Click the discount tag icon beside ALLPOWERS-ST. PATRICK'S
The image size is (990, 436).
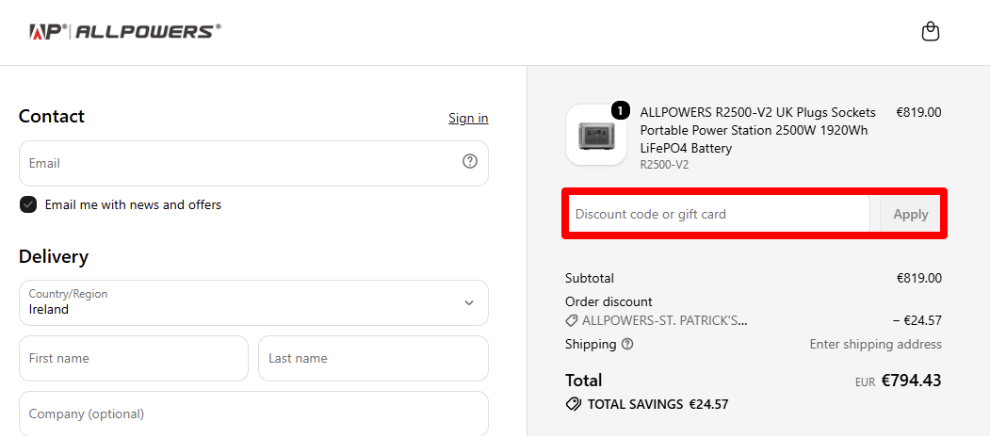point(571,321)
